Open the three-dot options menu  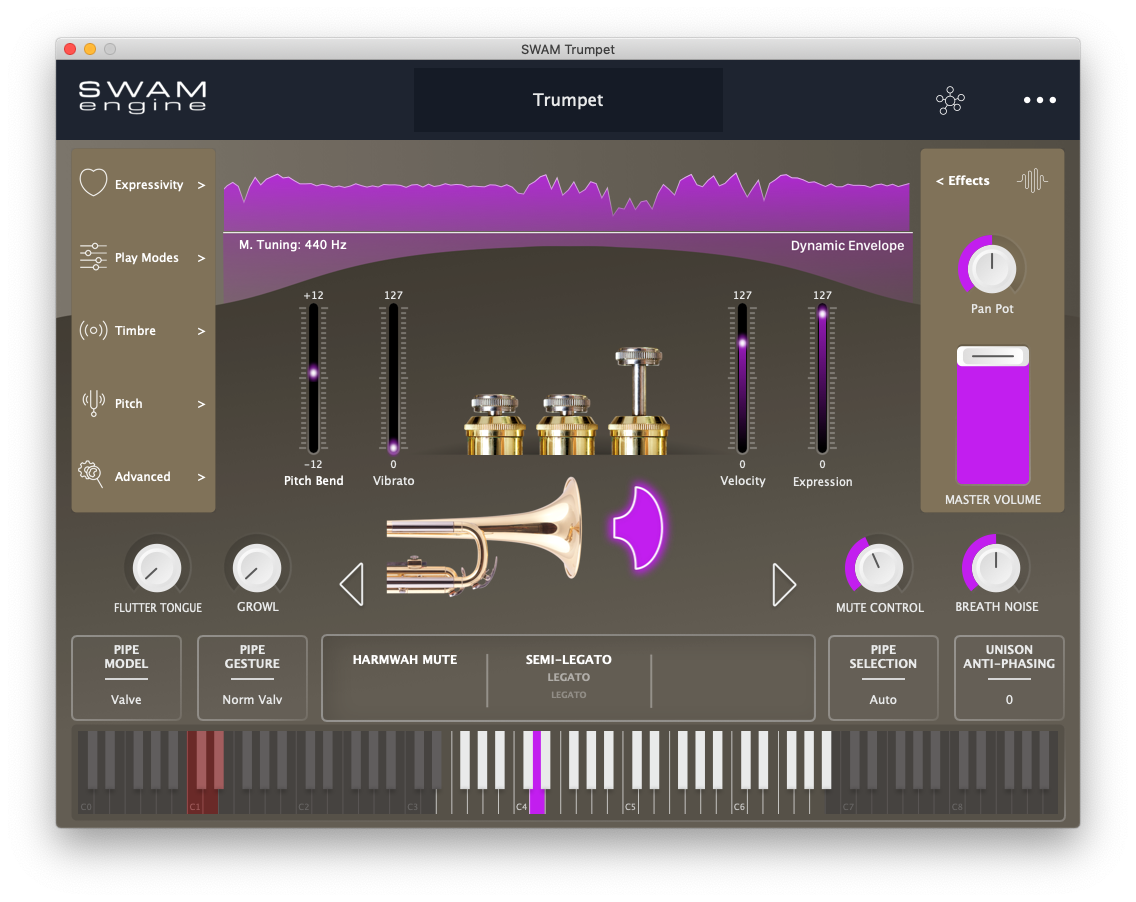click(x=1040, y=100)
